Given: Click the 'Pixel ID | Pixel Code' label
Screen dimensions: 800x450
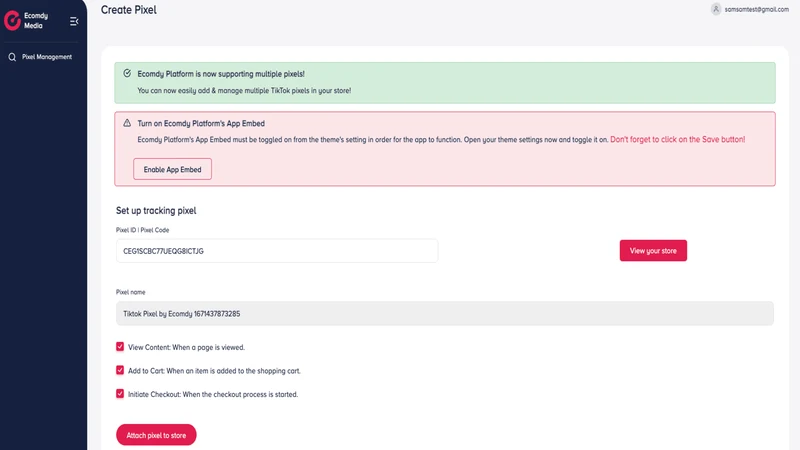Looking at the screenshot, I should click(x=142, y=230).
